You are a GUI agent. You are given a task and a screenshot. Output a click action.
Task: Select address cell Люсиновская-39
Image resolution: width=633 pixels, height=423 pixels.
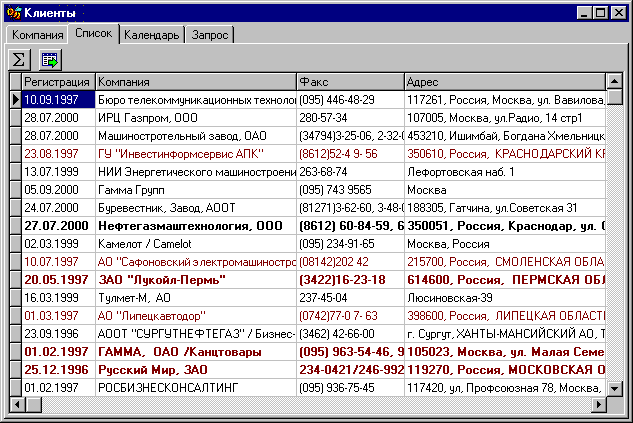coord(505,298)
